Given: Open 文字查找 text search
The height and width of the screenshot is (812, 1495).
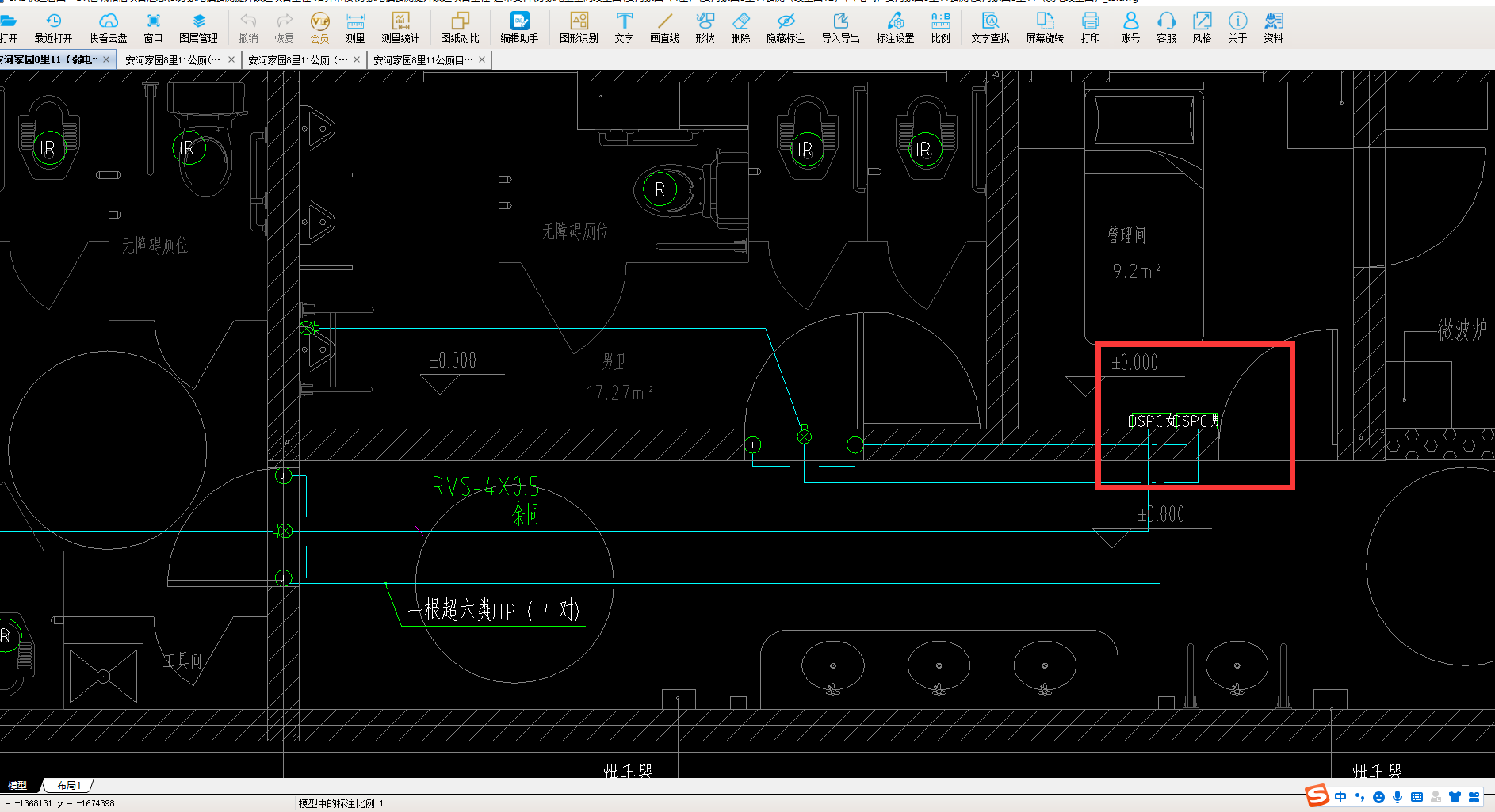Looking at the screenshot, I should click(x=990, y=27).
